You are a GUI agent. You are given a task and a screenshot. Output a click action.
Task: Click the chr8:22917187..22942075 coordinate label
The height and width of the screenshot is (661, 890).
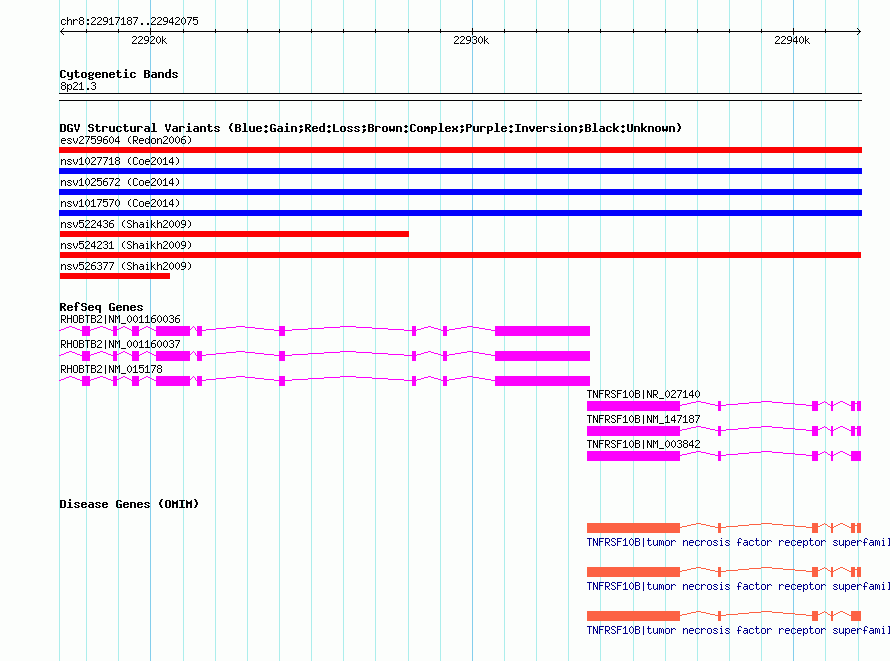[x=129, y=21]
